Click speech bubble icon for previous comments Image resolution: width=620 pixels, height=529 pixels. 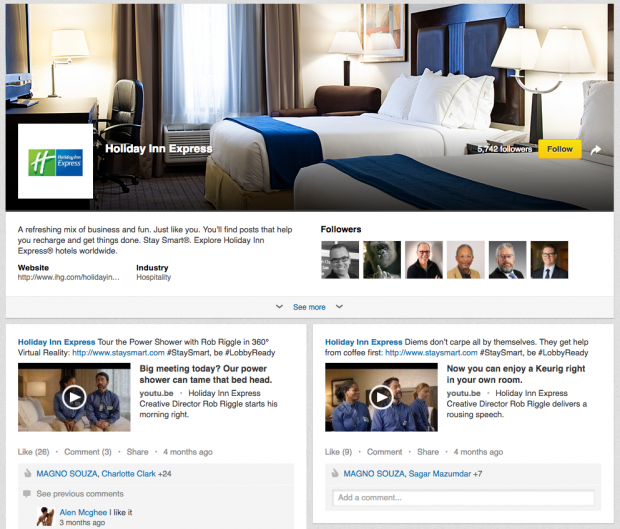(x=27, y=494)
